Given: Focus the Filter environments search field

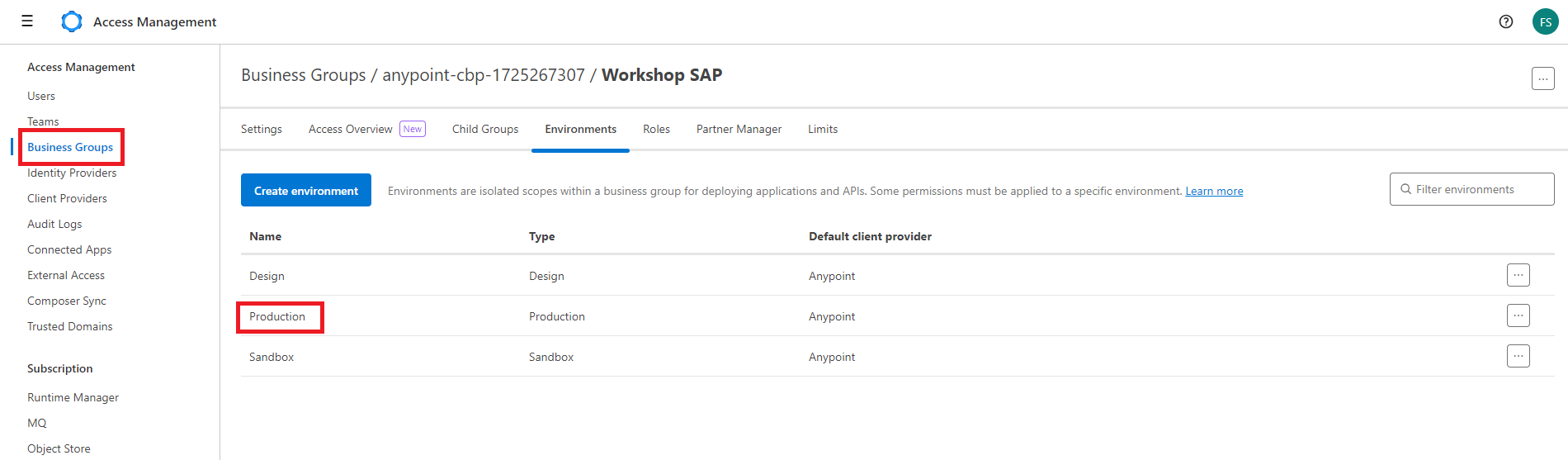Looking at the screenshot, I should coord(1472,189).
